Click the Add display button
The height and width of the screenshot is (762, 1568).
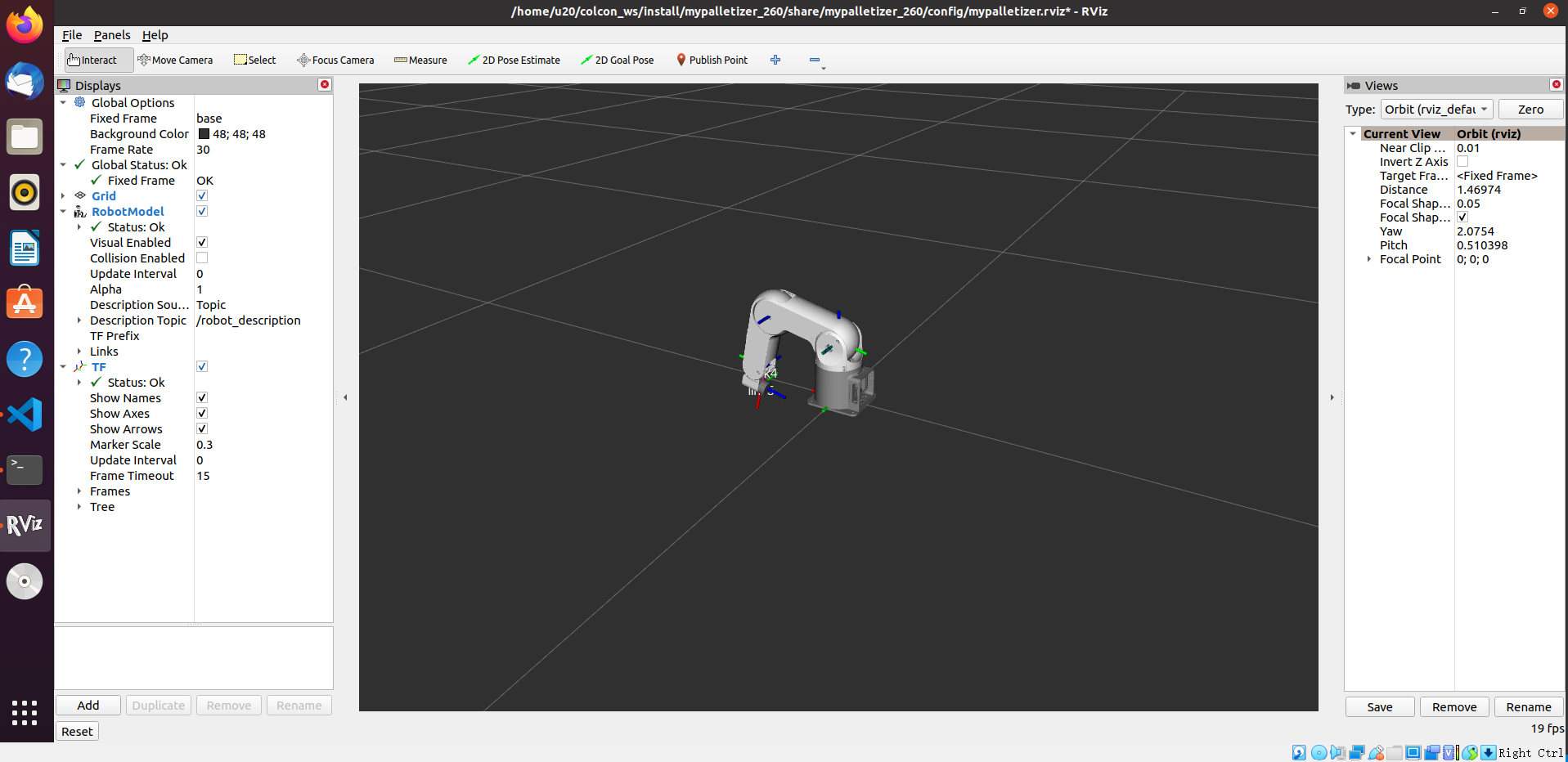coord(88,706)
